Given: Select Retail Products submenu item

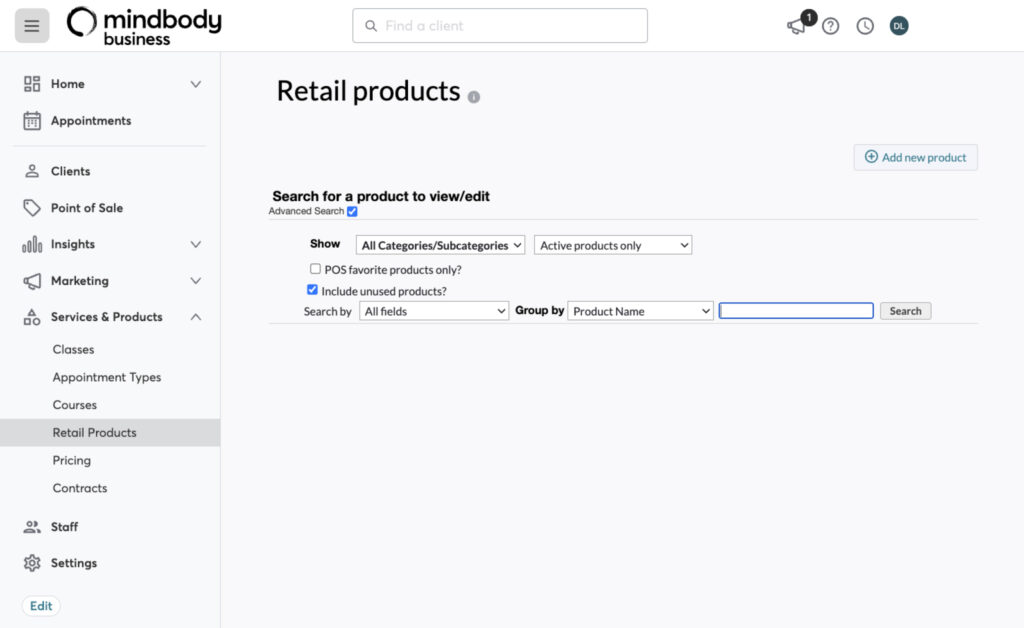Looking at the screenshot, I should tap(110, 433).
